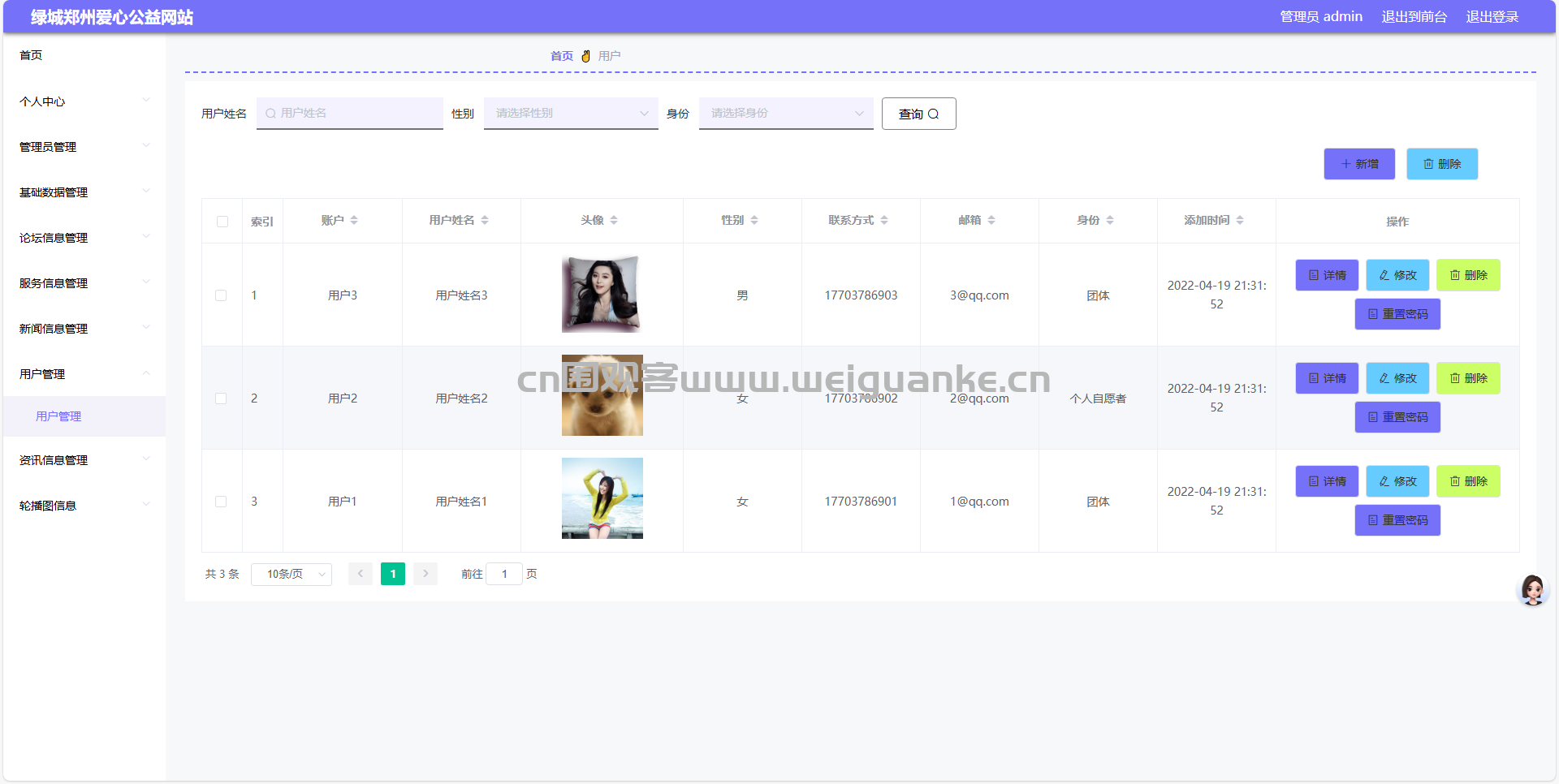The image size is (1559, 784).
Task: Click 修改 for 用户3
Action: coord(1397,275)
